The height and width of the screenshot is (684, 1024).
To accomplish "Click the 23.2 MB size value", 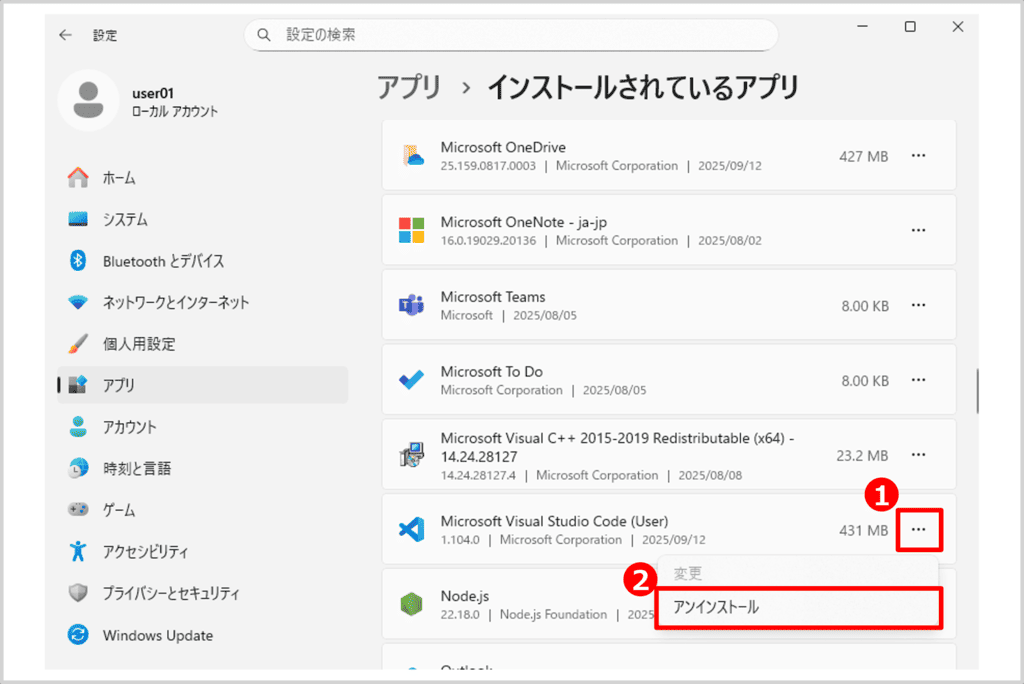I will (x=862, y=455).
